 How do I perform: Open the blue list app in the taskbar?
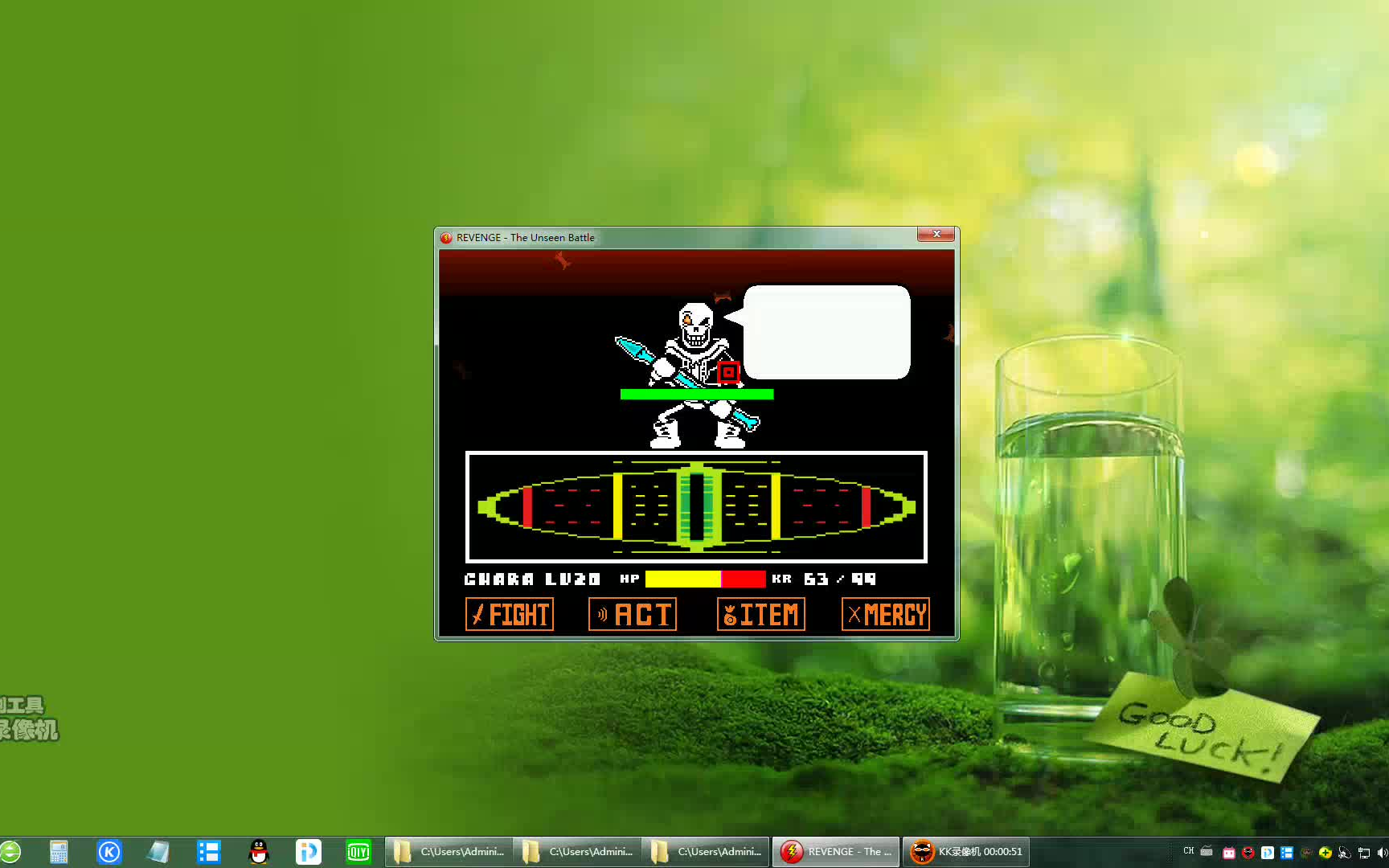209,852
